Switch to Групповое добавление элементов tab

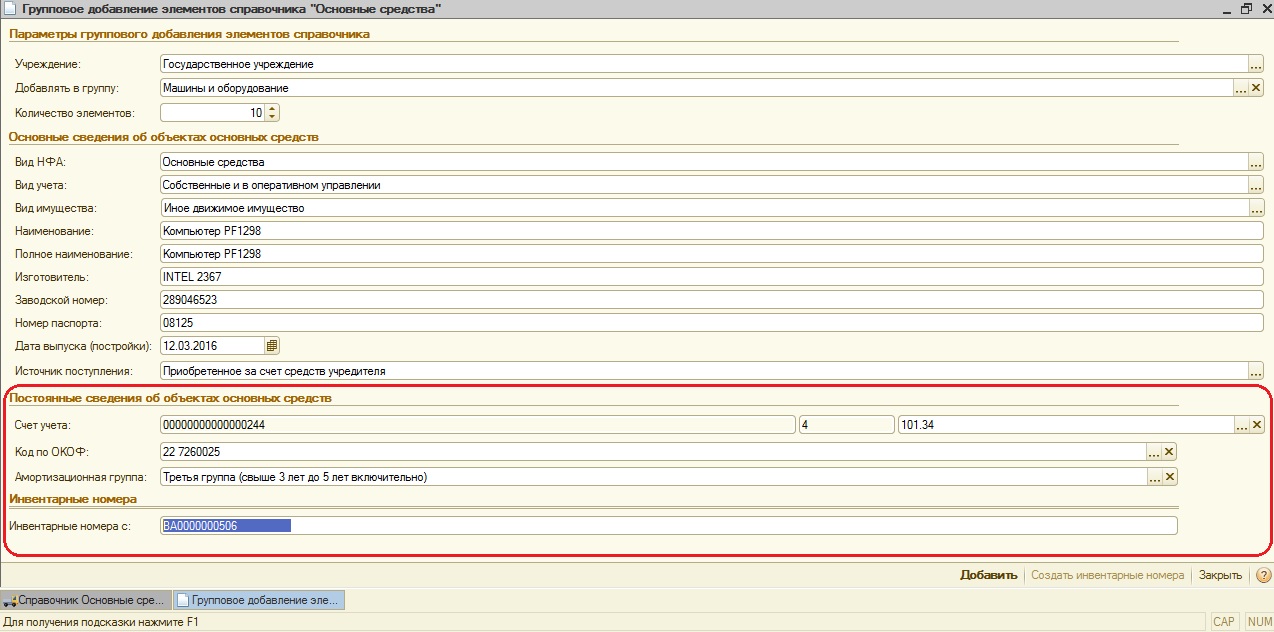pos(259,600)
